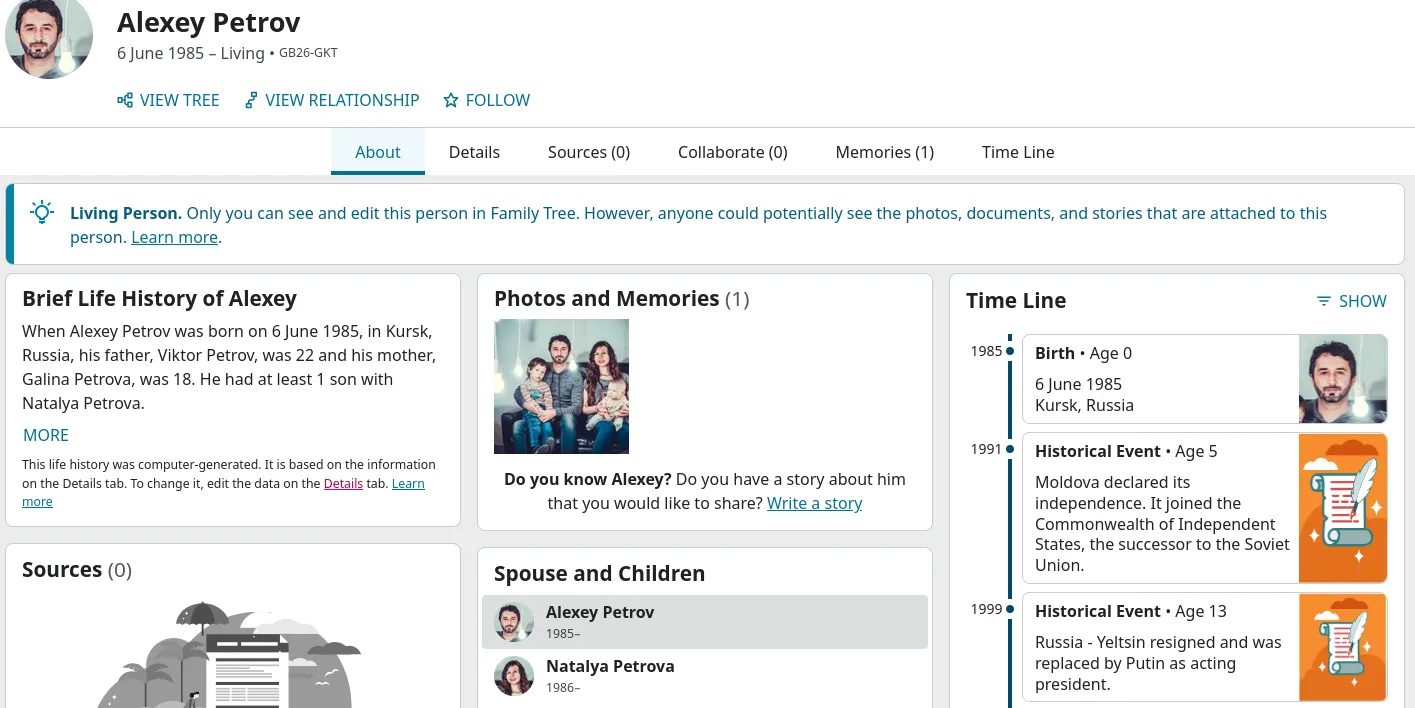1415x708 pixels.
Task: Open the Learn more link in the banner
Action: (174, 237)
